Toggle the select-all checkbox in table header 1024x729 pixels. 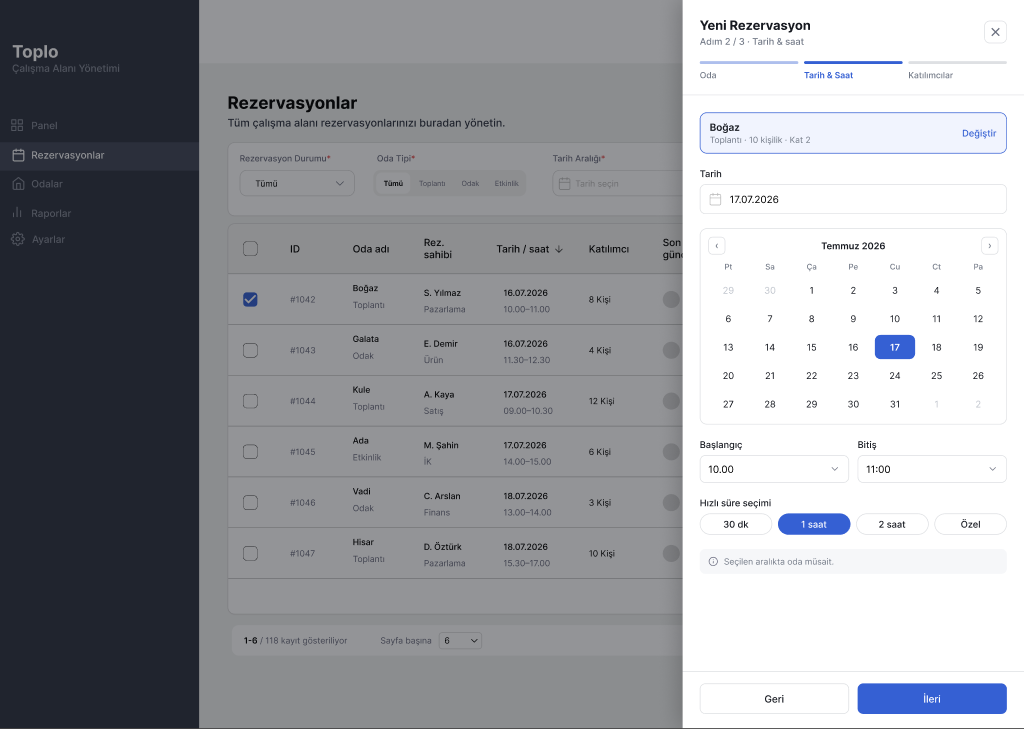250,249
